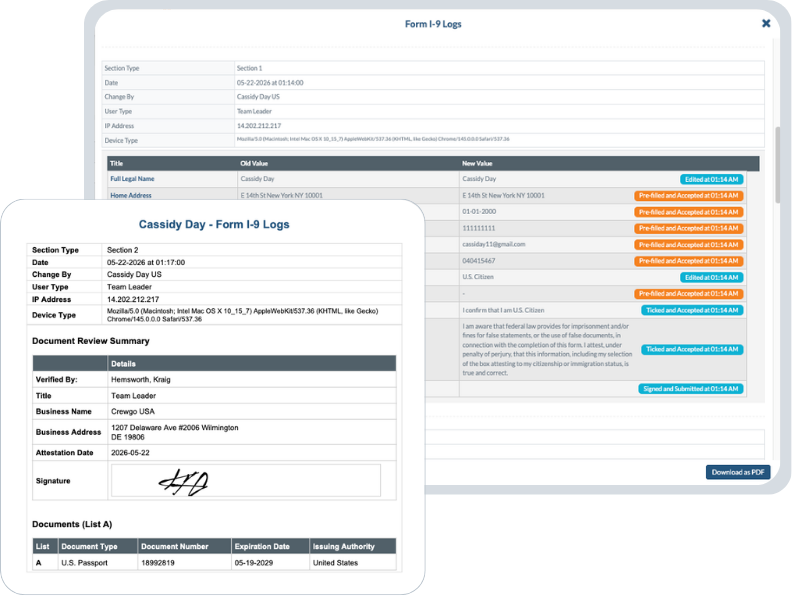
Task: Click the 'Form I-9 Logs' dialog title
Action: pyautogui.click(x=433, y=24)
